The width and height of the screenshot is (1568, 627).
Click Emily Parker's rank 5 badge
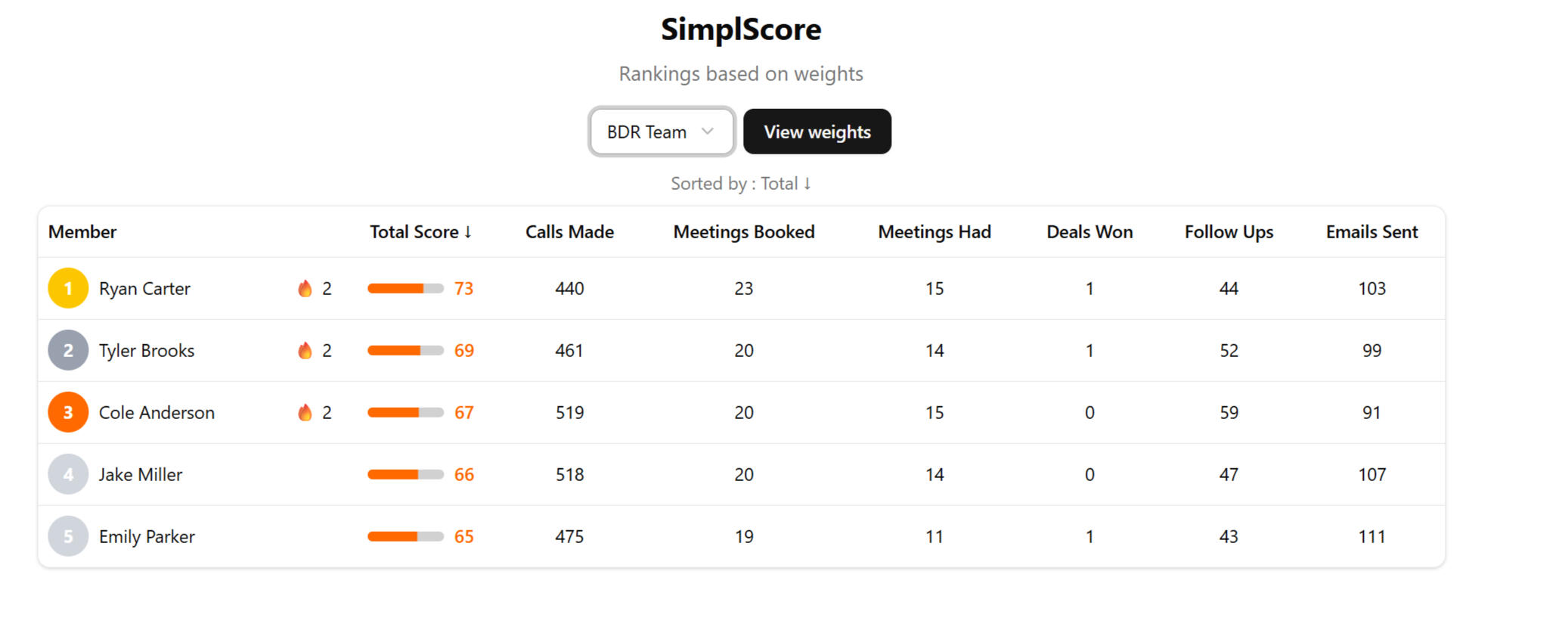click(x=68, y=536)
